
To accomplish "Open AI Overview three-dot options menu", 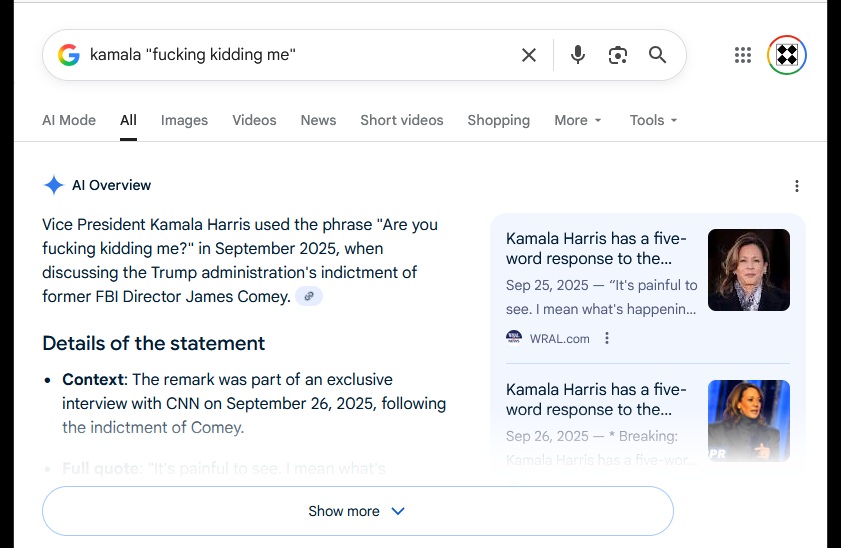I will [796, 186].
